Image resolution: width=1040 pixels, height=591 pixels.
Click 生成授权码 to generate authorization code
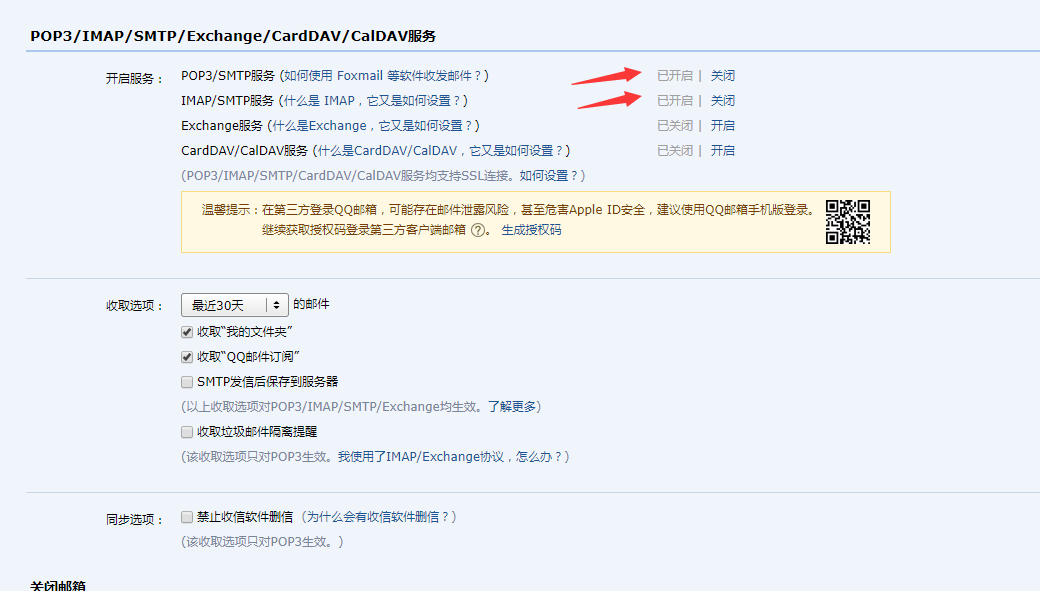pos(531,229)
